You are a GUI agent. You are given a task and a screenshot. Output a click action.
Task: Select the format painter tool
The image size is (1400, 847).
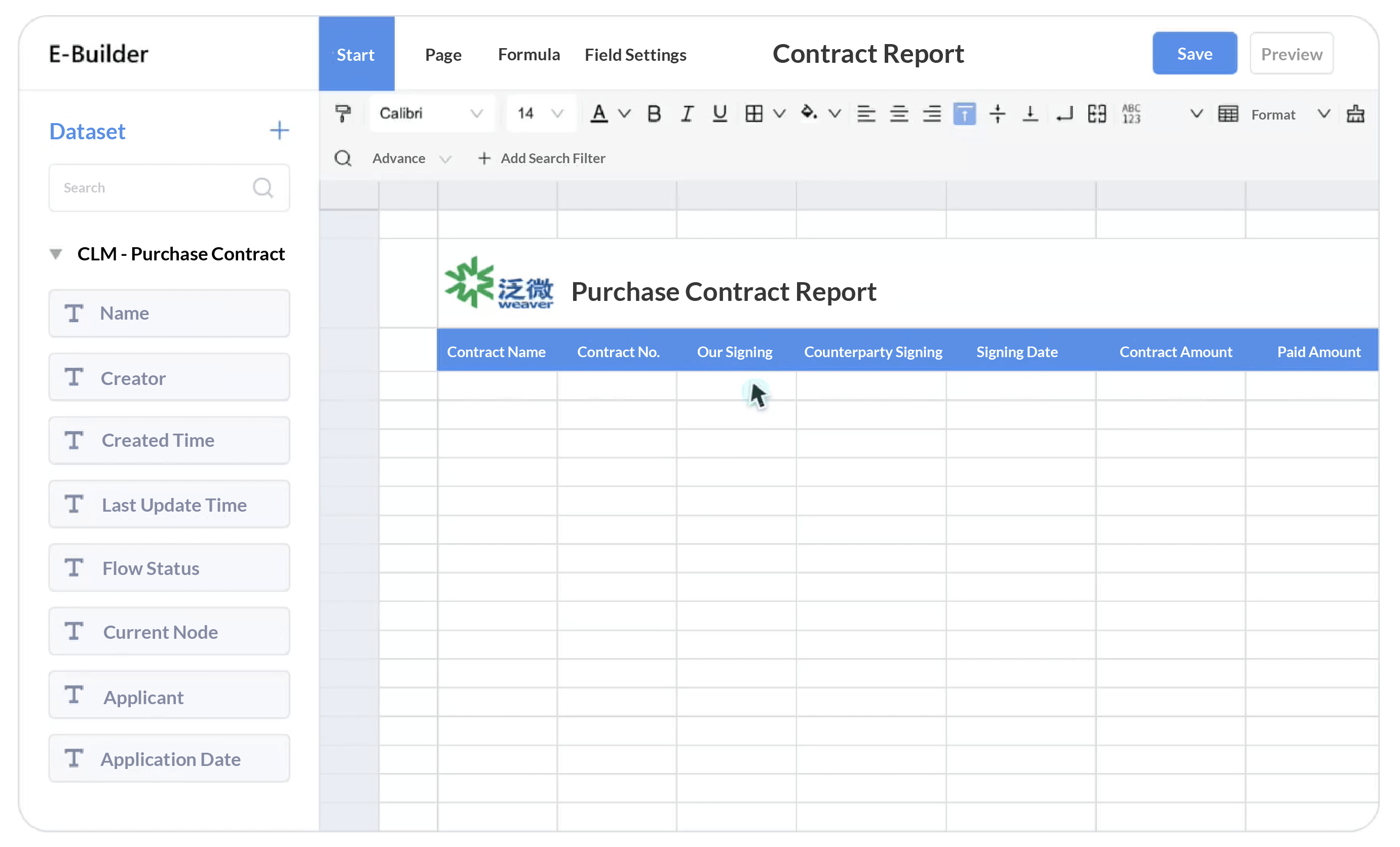coord(343,113)
